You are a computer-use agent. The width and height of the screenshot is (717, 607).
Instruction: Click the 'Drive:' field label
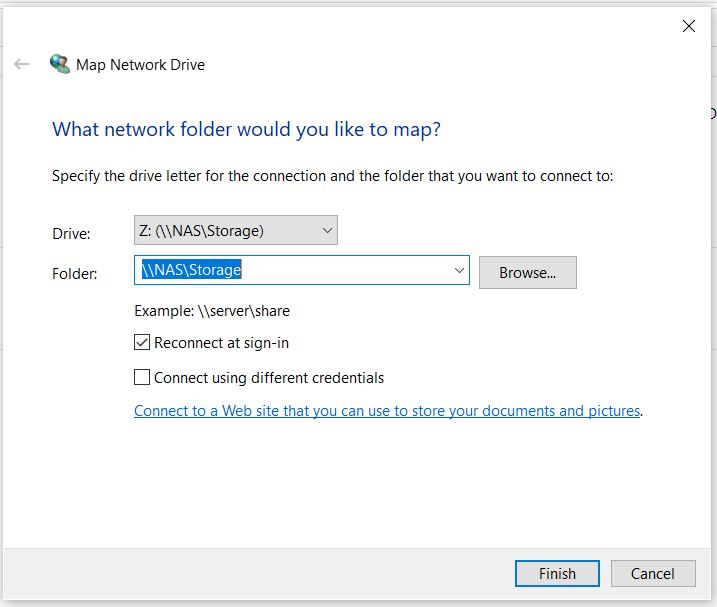click(x=71, y=234)
